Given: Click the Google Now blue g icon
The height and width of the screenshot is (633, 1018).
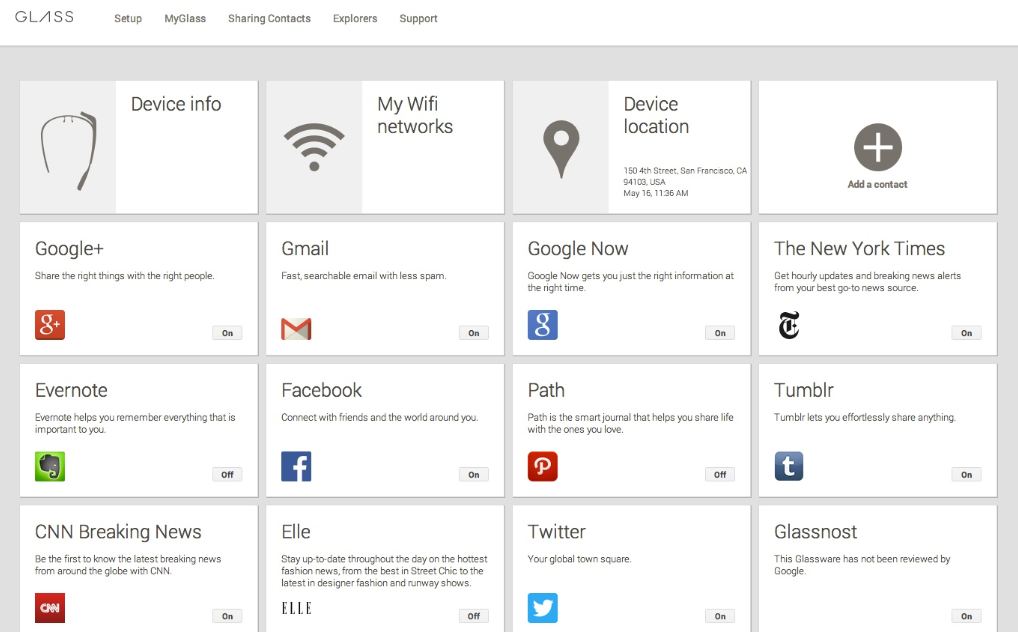Looking at the screenshot, I should tap(543, 325).
